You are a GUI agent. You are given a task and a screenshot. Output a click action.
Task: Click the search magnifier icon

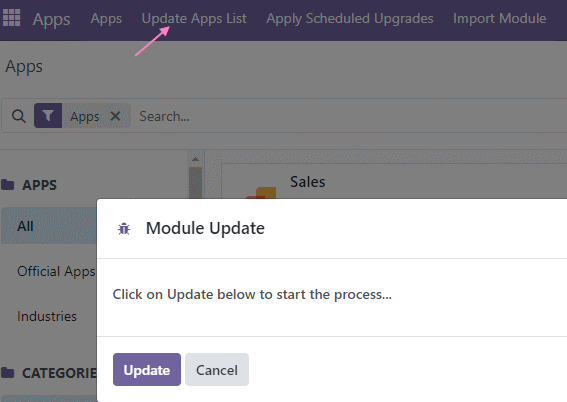(x=19, y=116)
